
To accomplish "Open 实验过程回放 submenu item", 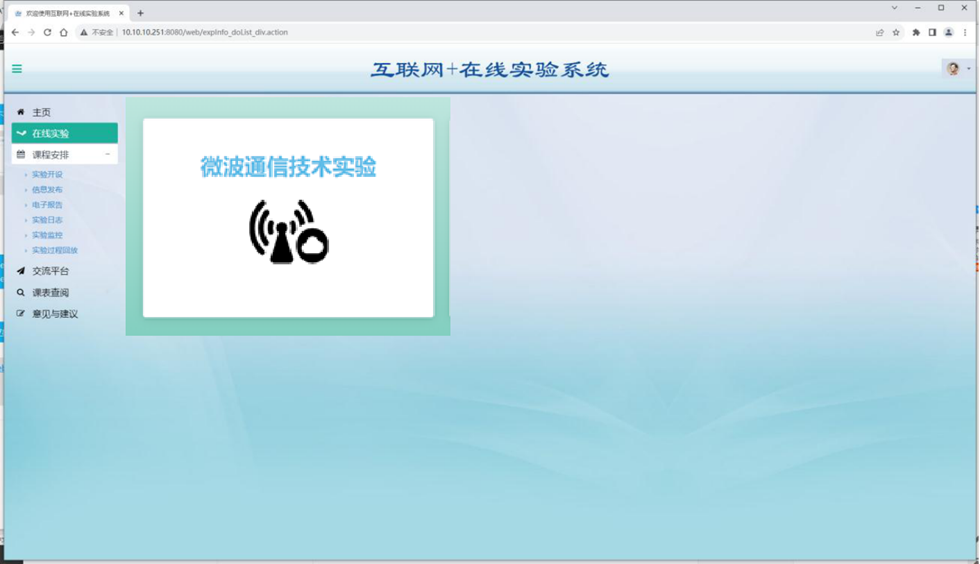I will coord(54,250).
